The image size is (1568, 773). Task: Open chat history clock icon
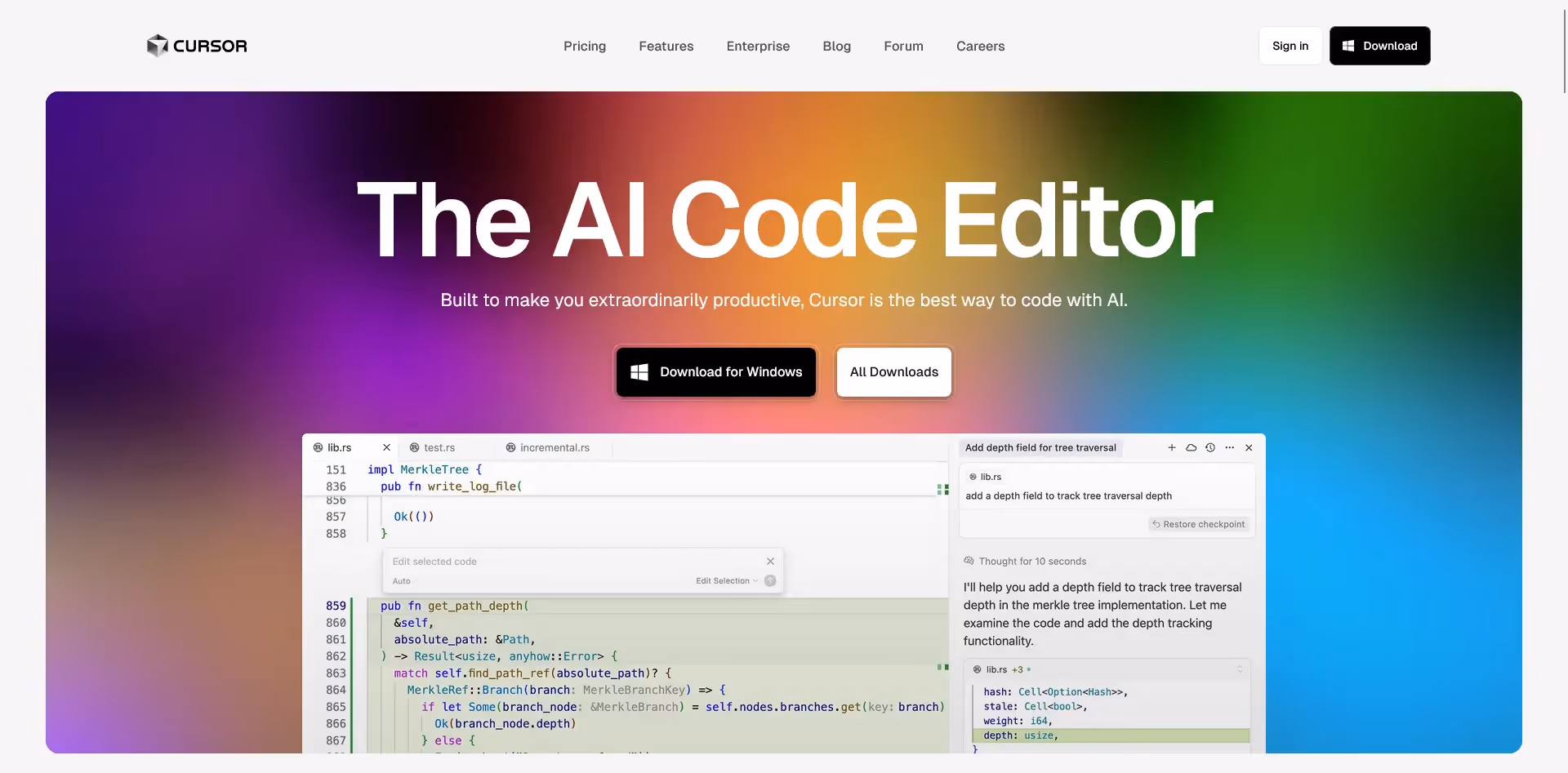(1210, 447)
